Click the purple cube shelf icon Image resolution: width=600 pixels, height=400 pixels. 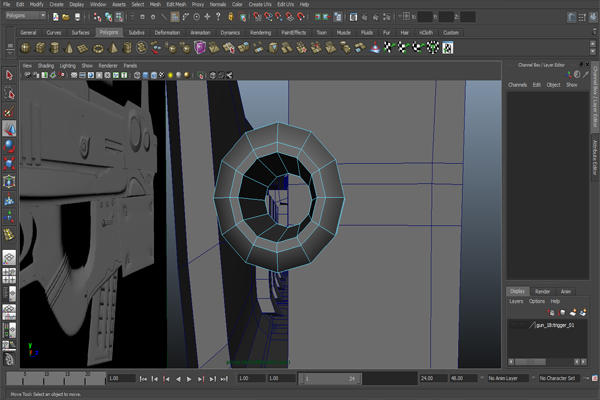point(200,48)
